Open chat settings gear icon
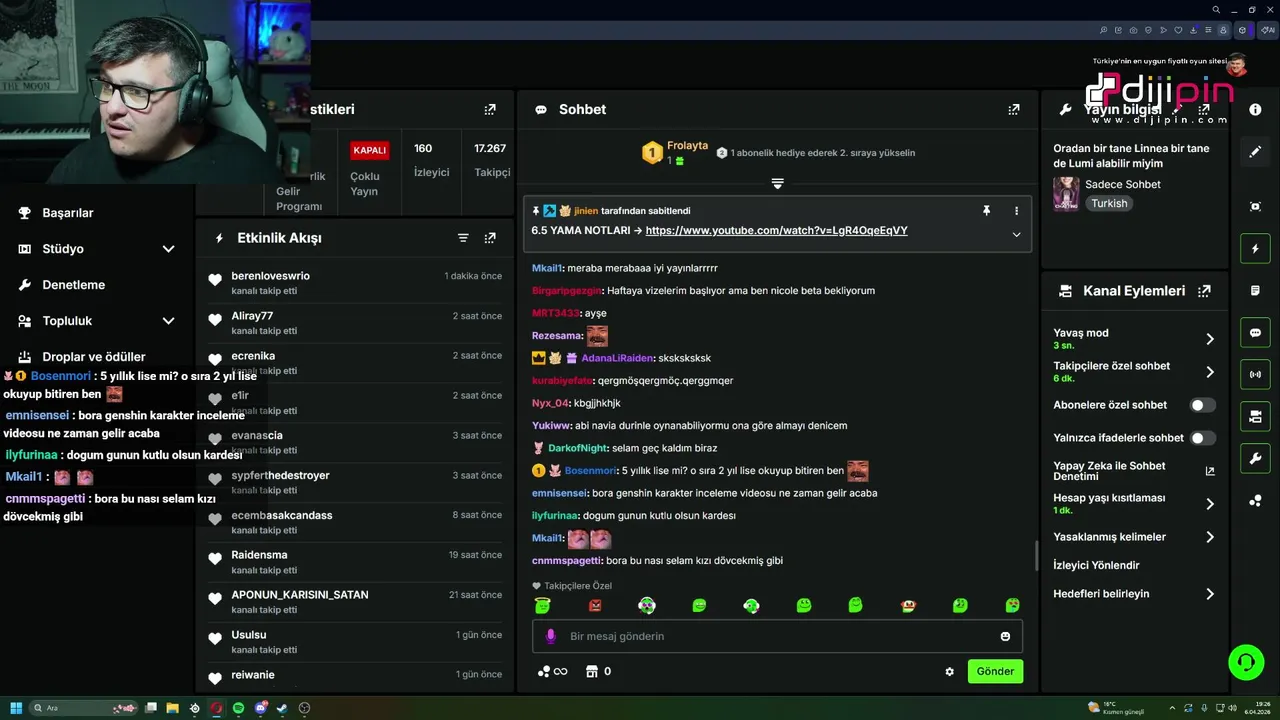 coord(949,672)
